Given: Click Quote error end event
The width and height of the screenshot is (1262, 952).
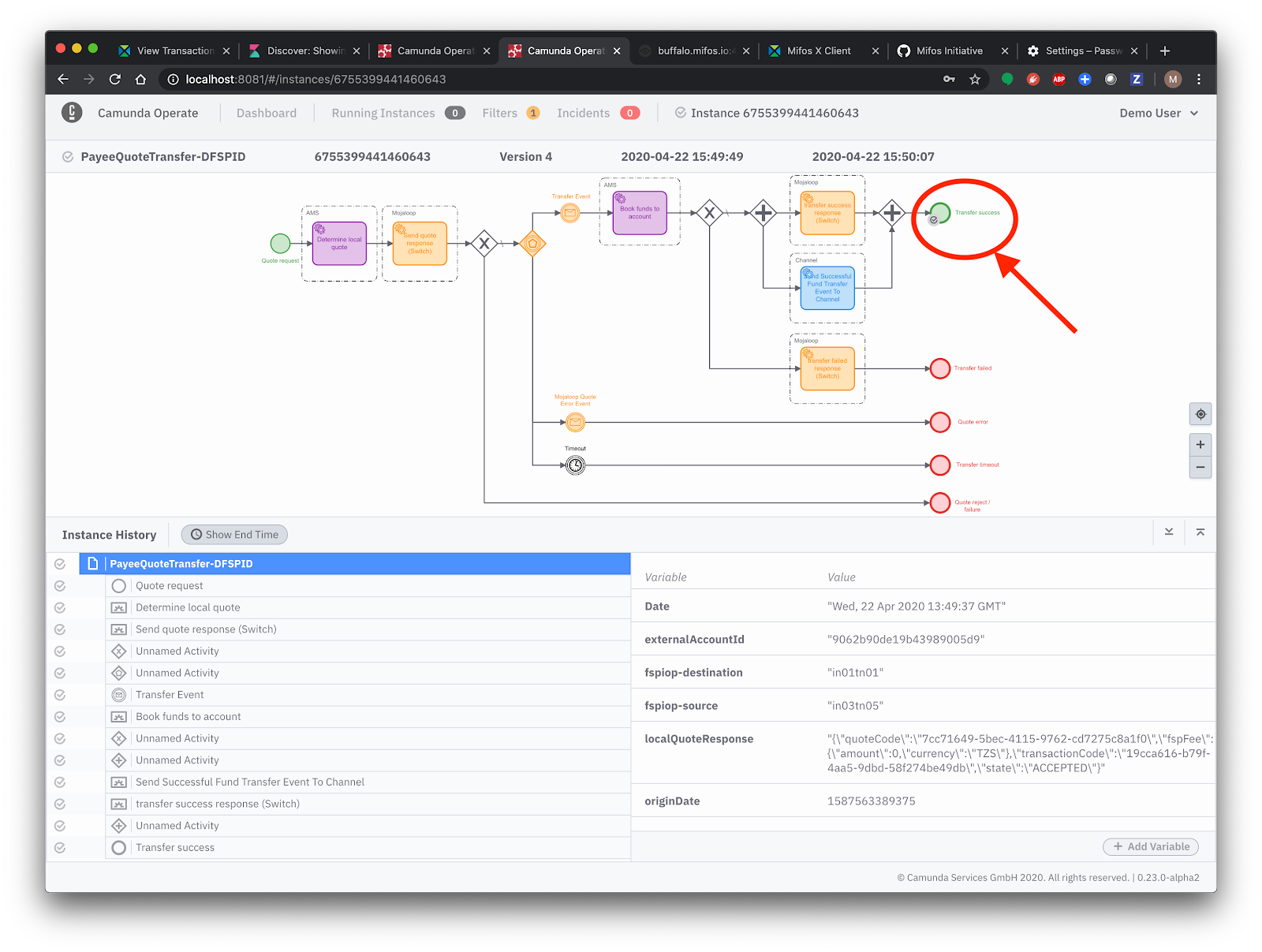Looking at the screenshot, I should click(940, 422).
